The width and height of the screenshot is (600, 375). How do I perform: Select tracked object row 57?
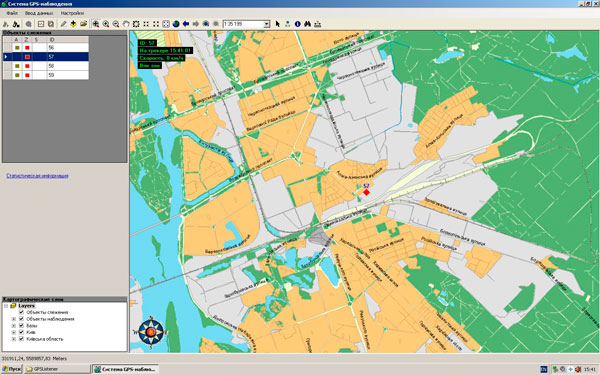pos(46,57)
